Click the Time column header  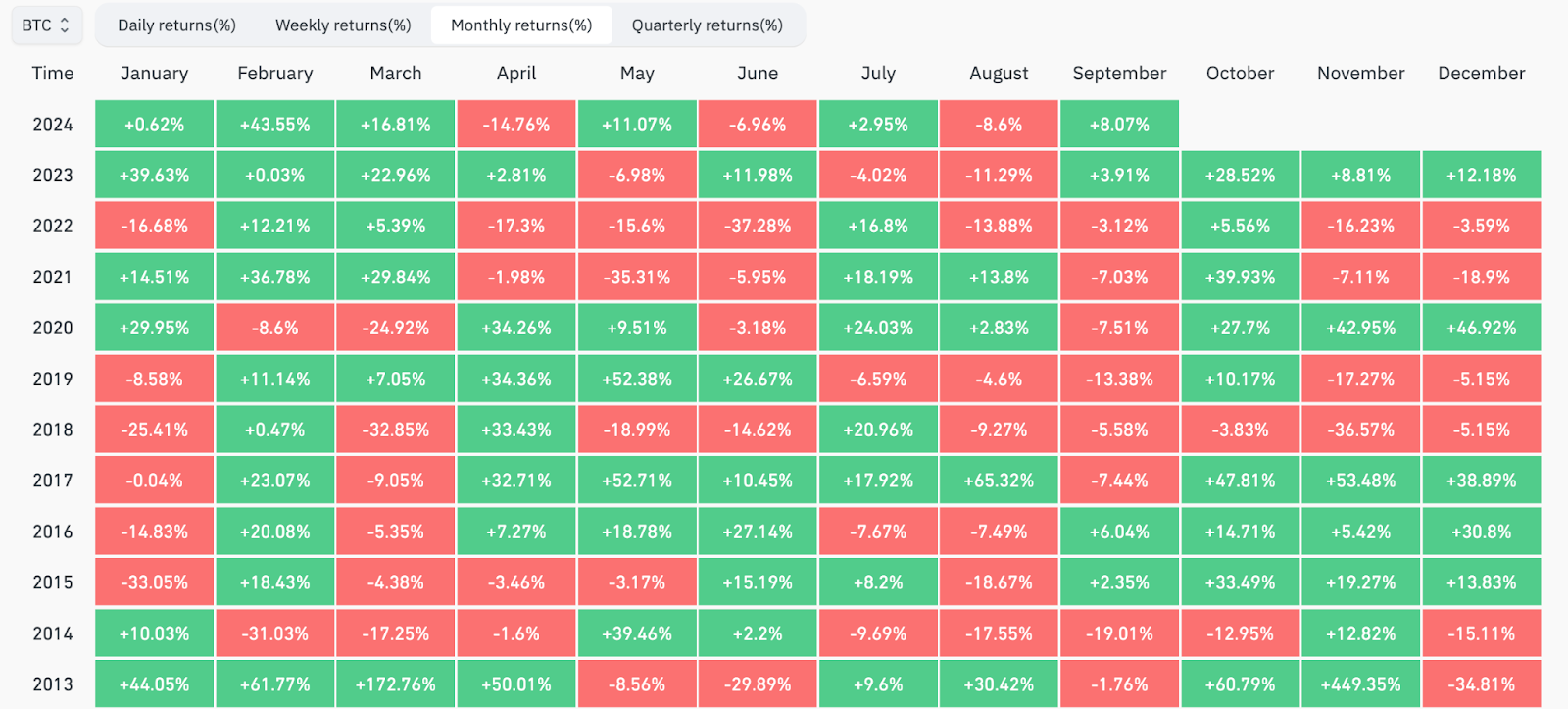pos(53,74)
